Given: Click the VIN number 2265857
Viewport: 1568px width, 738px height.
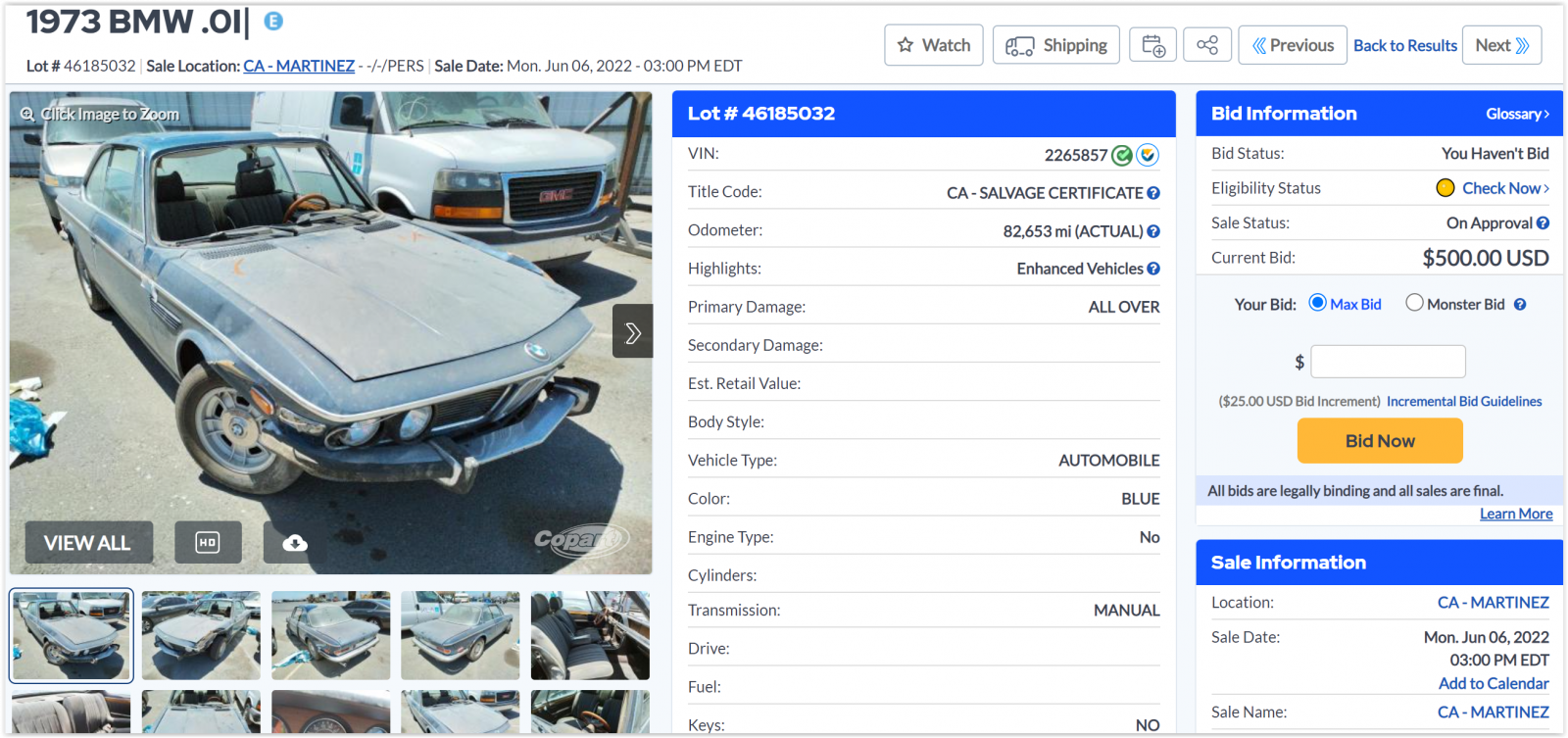Looking at the screenshot, I should click(x=1076, y=155).
